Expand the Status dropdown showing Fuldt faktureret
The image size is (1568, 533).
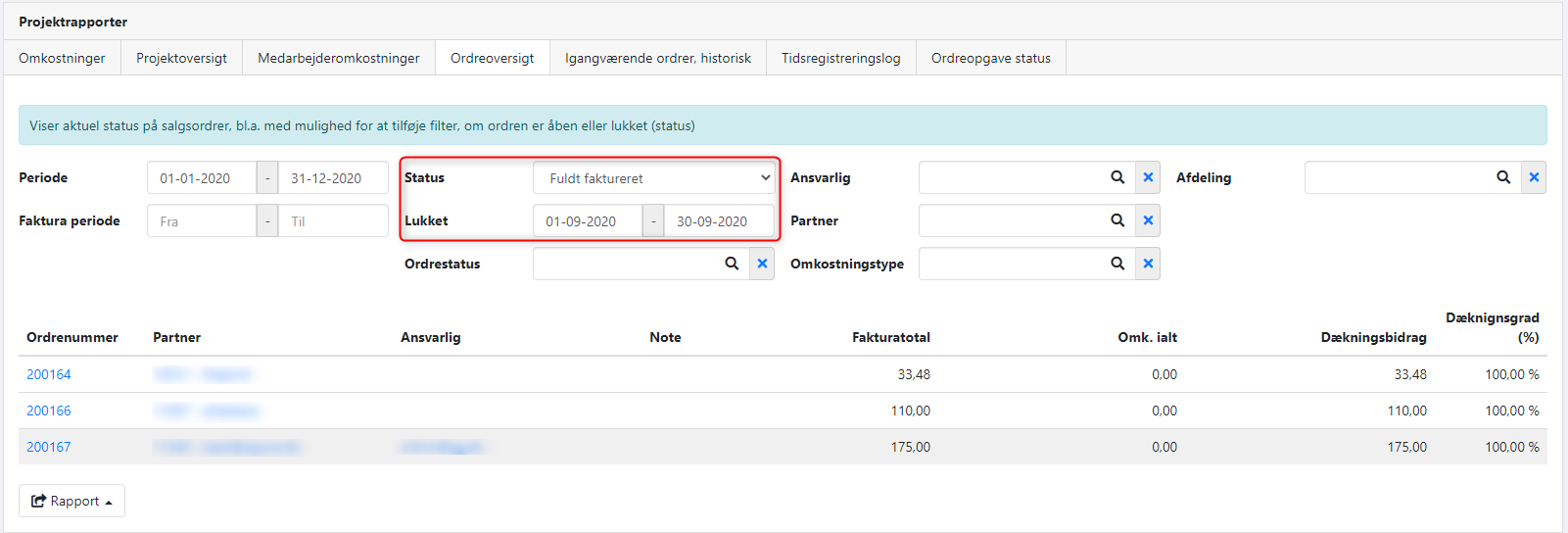[653, 178]
